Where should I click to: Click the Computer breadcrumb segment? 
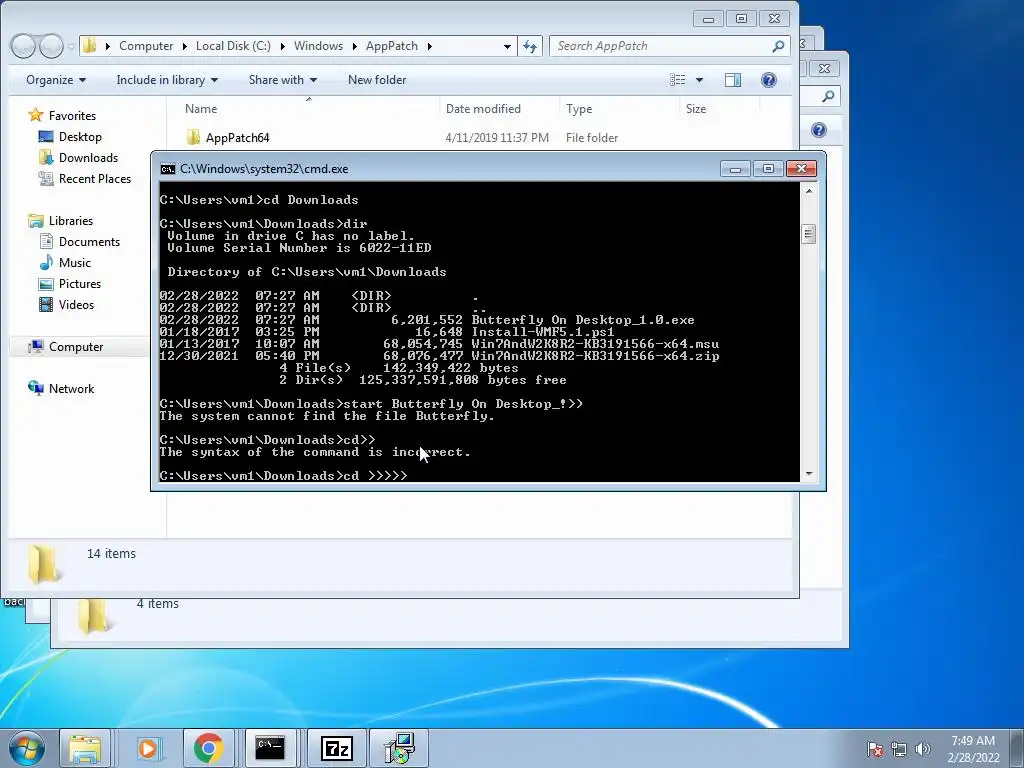pyautogui.click(x=146, y=46)
